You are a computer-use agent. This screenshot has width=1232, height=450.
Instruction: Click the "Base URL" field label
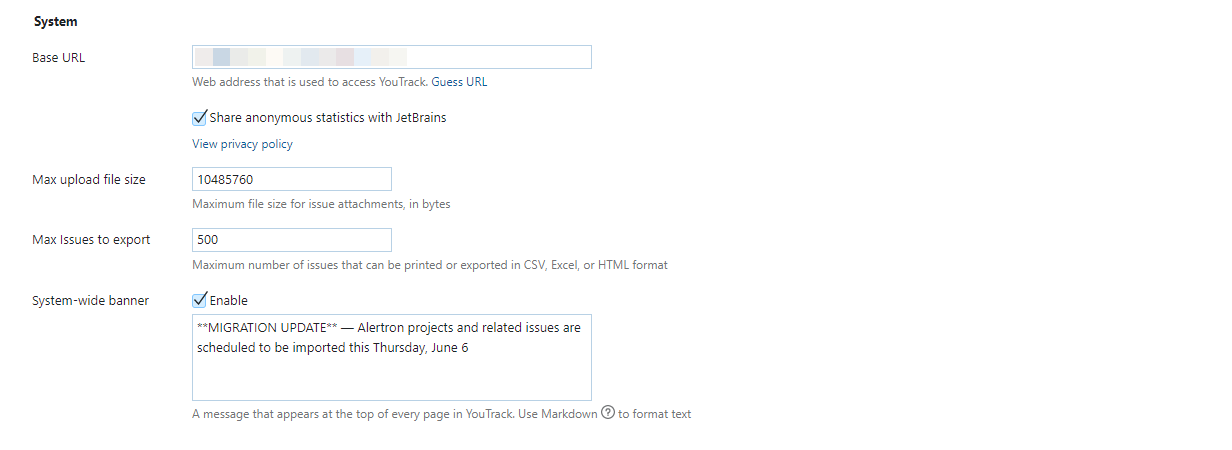click(x=59, y=57)
